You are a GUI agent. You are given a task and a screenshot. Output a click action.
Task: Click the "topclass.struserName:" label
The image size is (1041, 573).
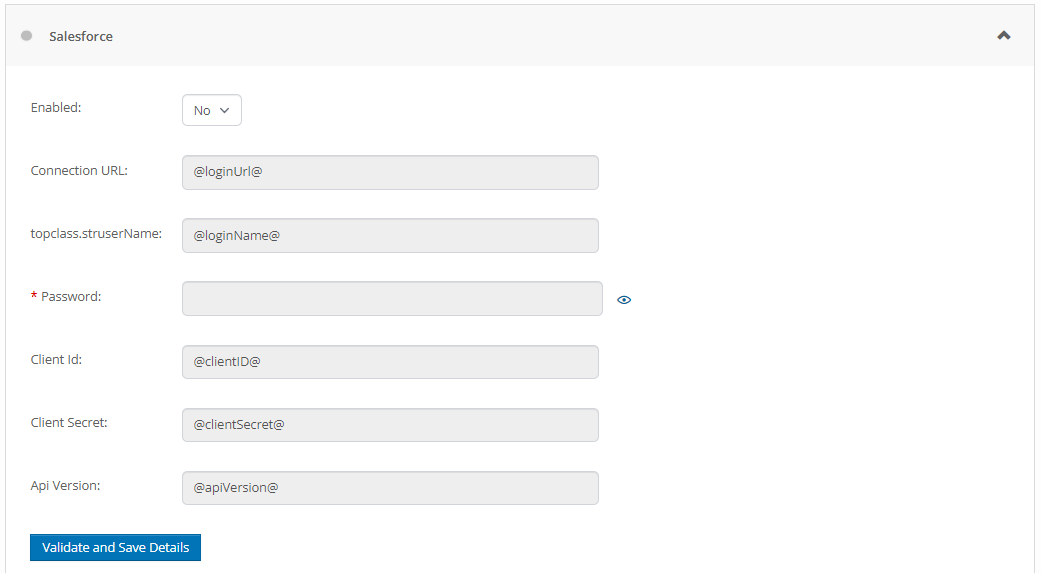coord(96,233)
